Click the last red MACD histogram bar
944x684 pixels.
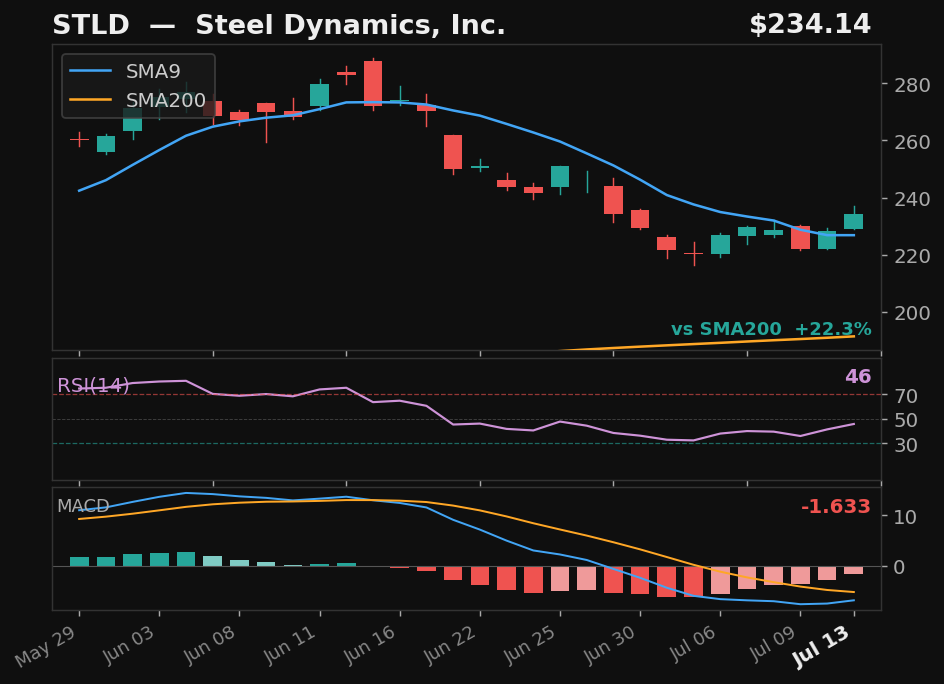[x=854, y=570]
